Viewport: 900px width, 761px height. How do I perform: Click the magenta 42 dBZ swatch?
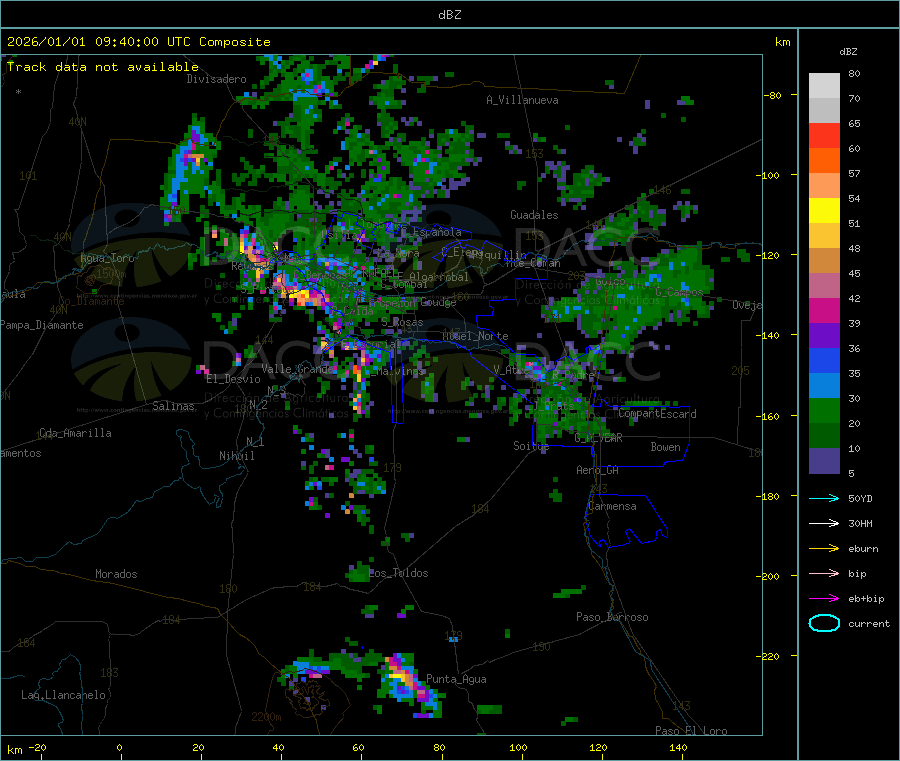(x=824, y=310)
